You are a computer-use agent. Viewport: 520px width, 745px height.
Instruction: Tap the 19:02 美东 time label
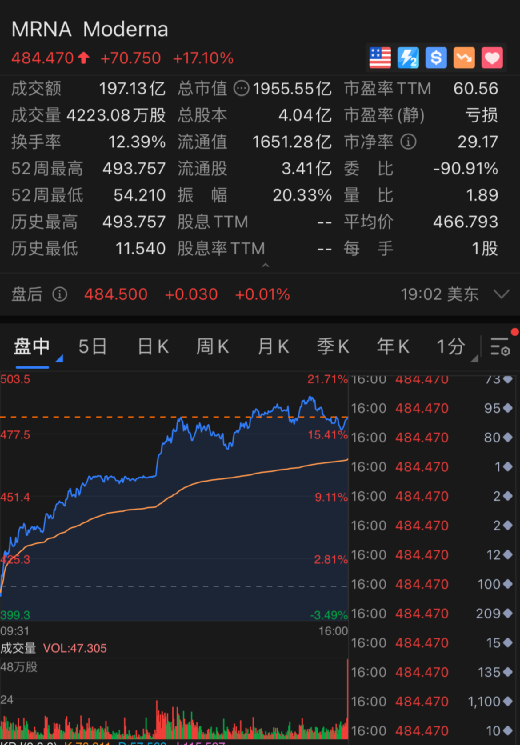[x=440, y=295]
